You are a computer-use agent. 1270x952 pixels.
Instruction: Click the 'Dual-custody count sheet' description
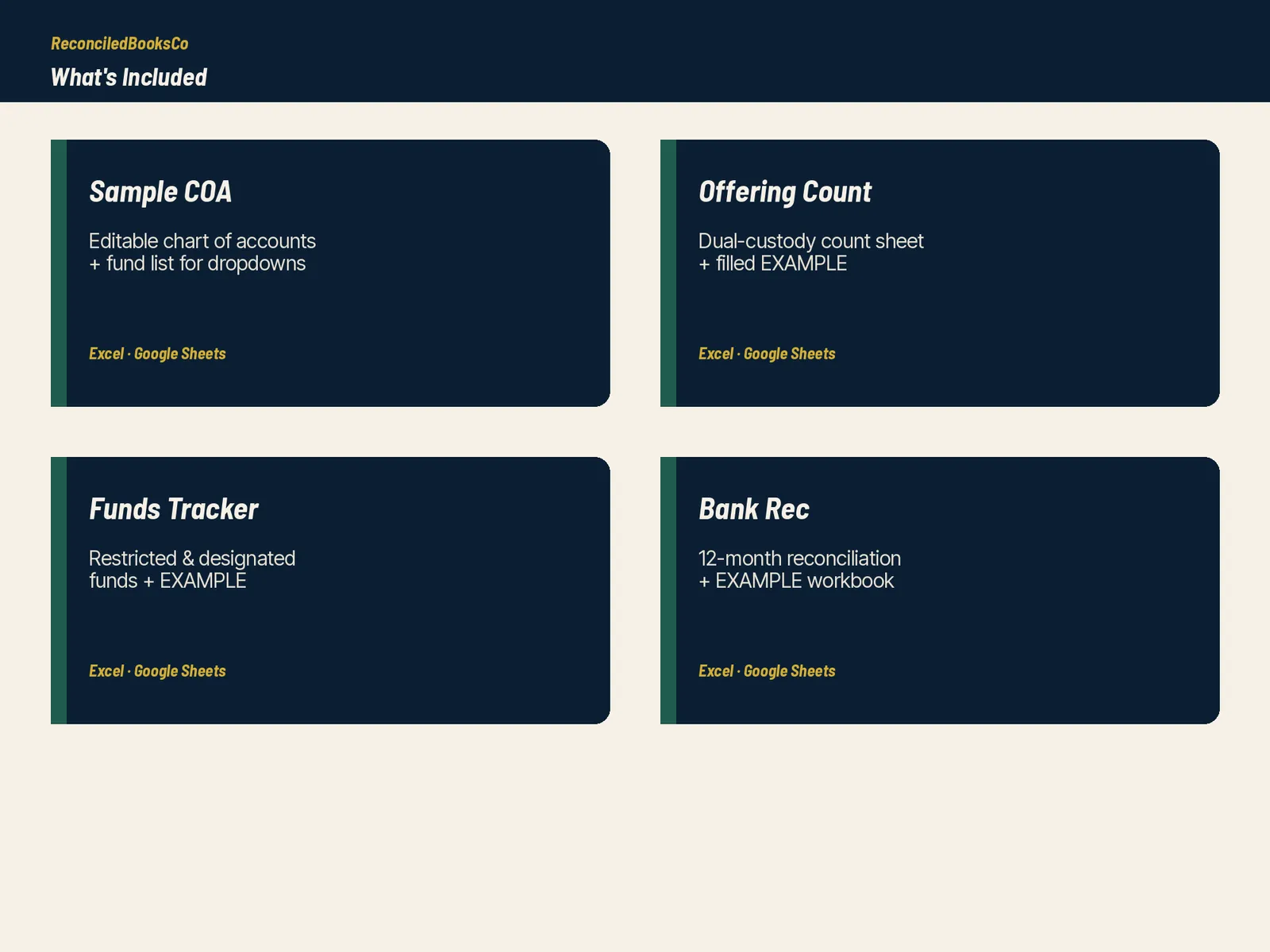click(811, 252)
